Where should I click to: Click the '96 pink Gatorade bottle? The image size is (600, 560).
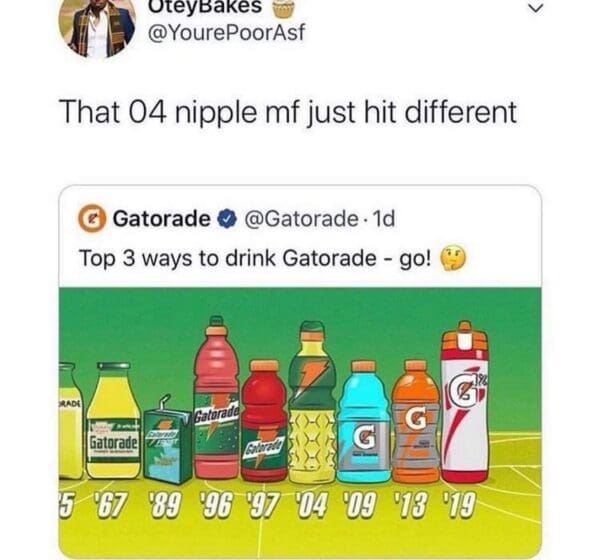pos(217,398)
